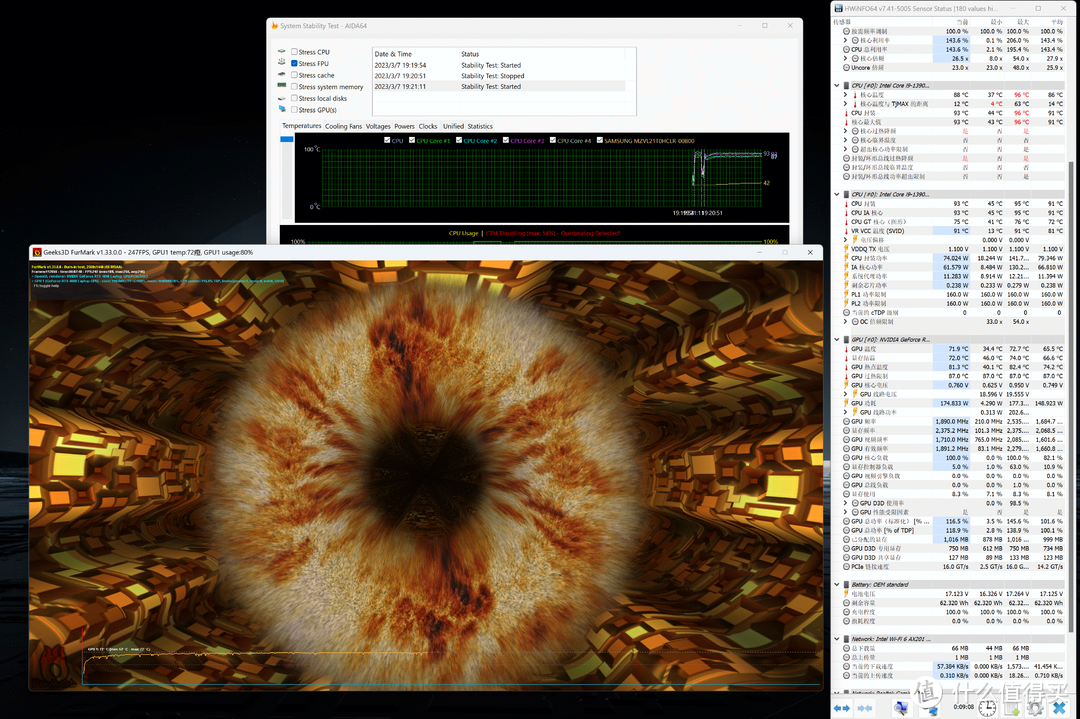Click the FurMark icon in title bar
The width and height of the screenshot is (1080, 719).
(37, 252)
